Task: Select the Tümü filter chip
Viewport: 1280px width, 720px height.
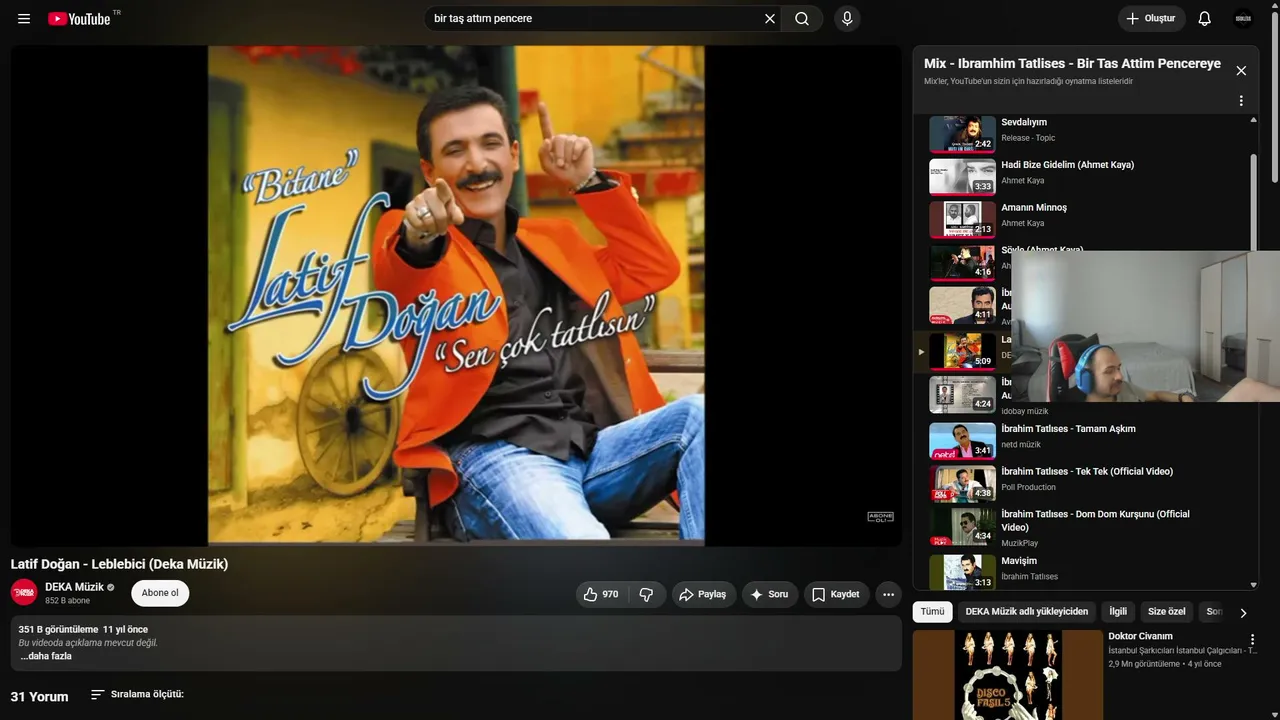Action: pos(933,612)
